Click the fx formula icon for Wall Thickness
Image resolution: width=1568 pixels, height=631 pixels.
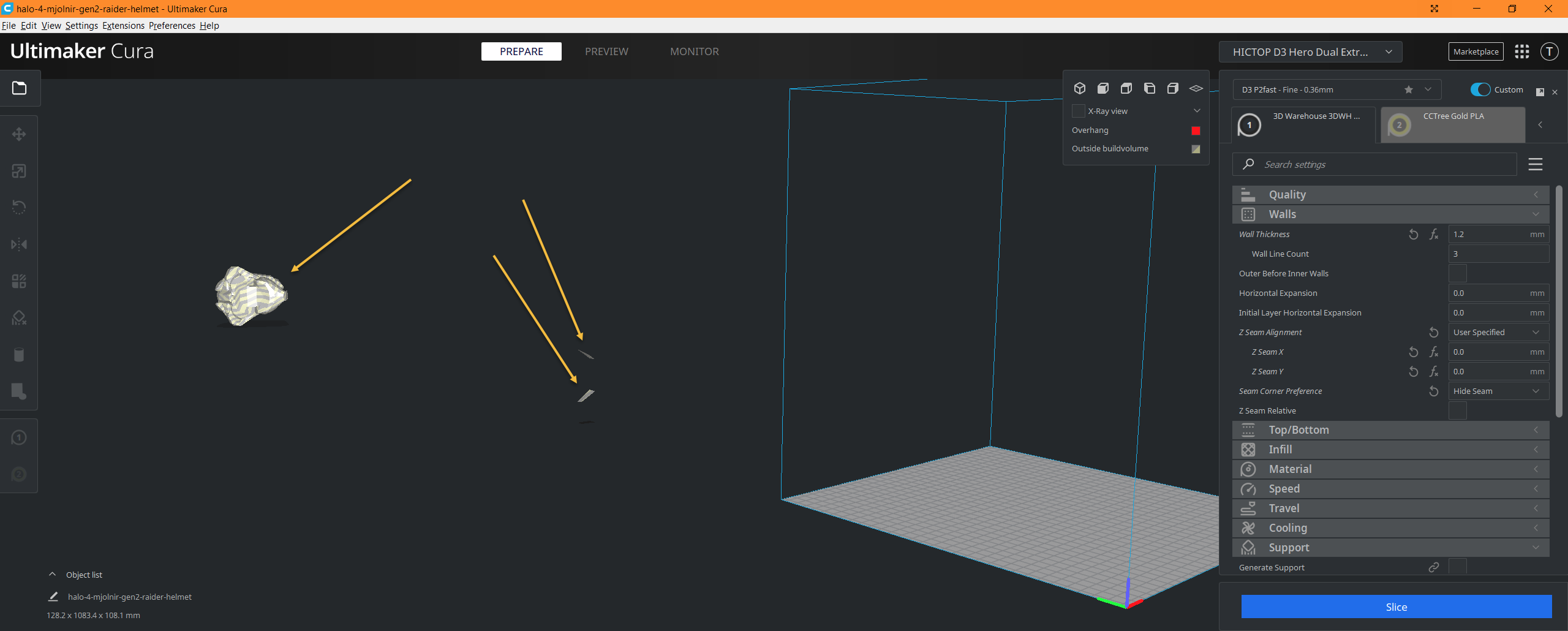click(1434, 234)
